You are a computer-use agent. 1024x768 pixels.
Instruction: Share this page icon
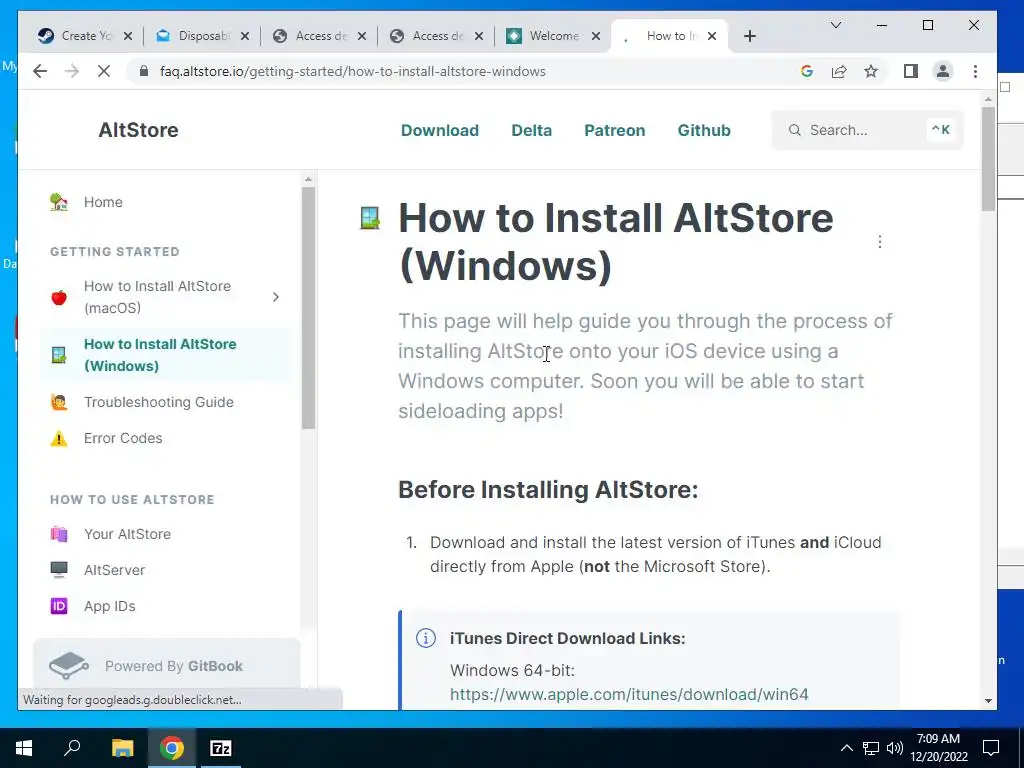[839, 71]
